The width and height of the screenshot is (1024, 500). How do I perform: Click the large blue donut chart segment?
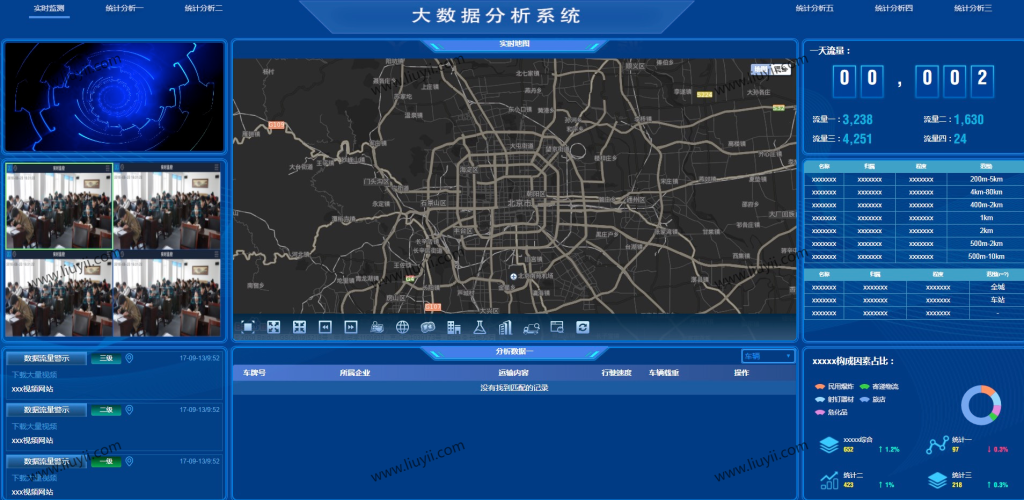(x=967, y=409)
